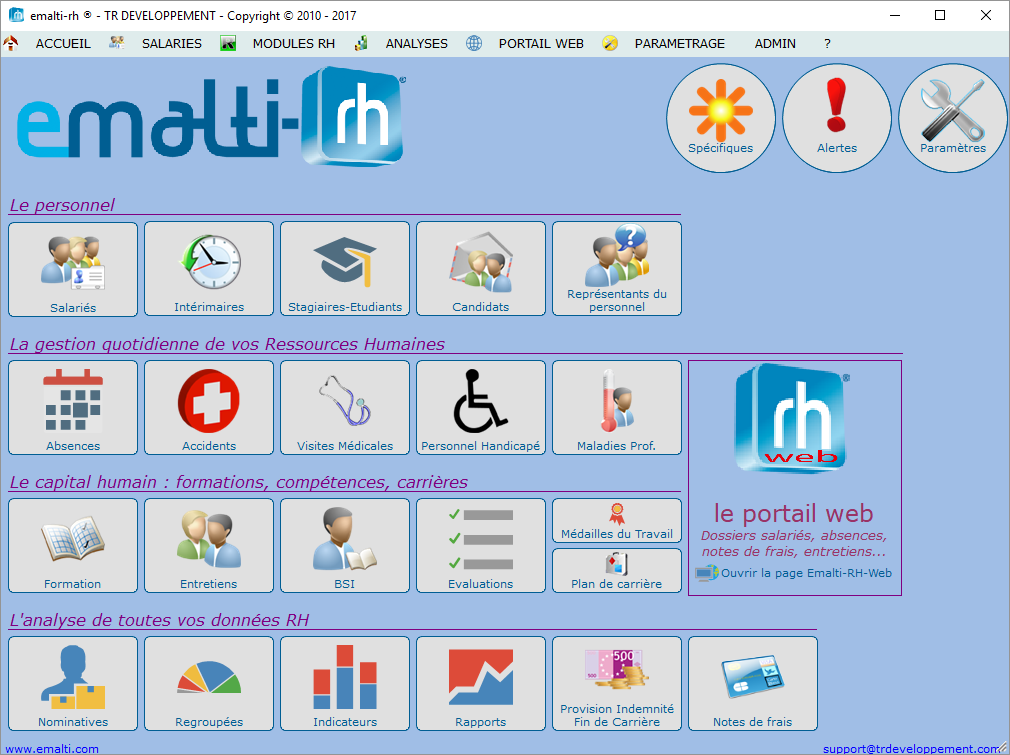Open the Formation tile
The height and width of the screenshot is (755, 1010).
tap(73, 545)
